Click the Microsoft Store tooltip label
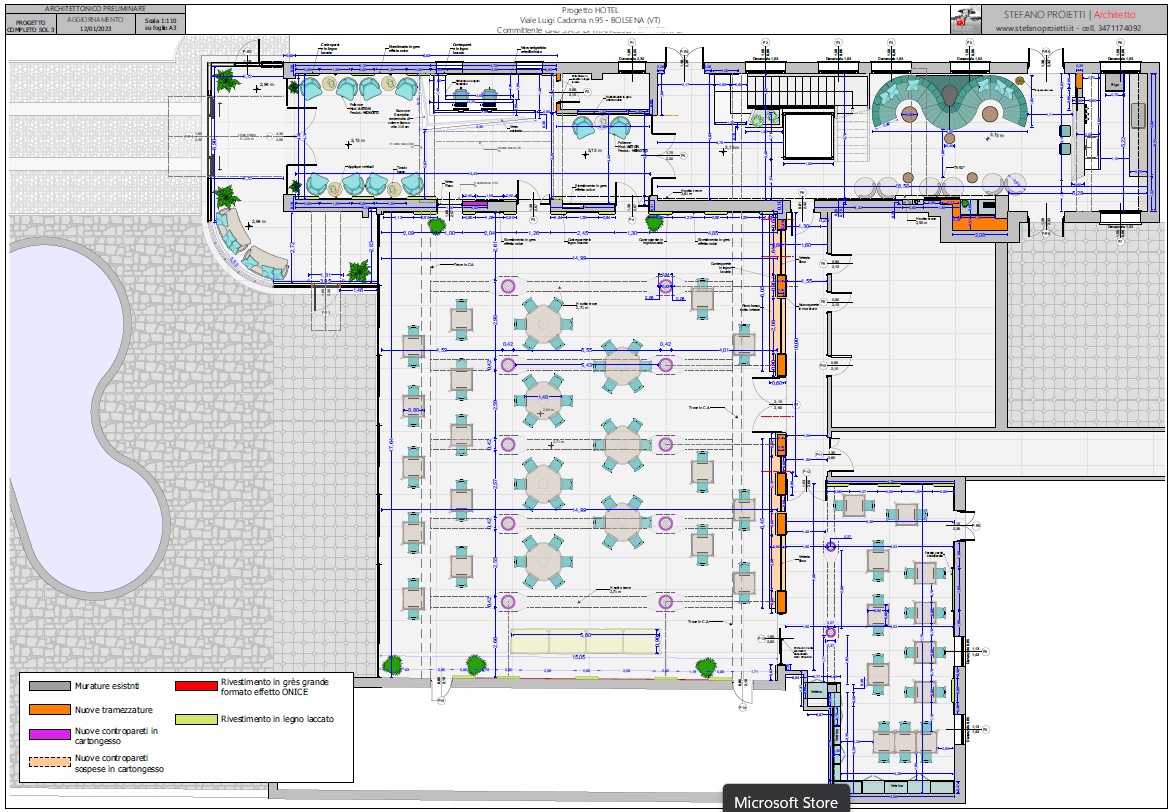The height and width of the screenshot is (812, 1171). click(785, 802)
